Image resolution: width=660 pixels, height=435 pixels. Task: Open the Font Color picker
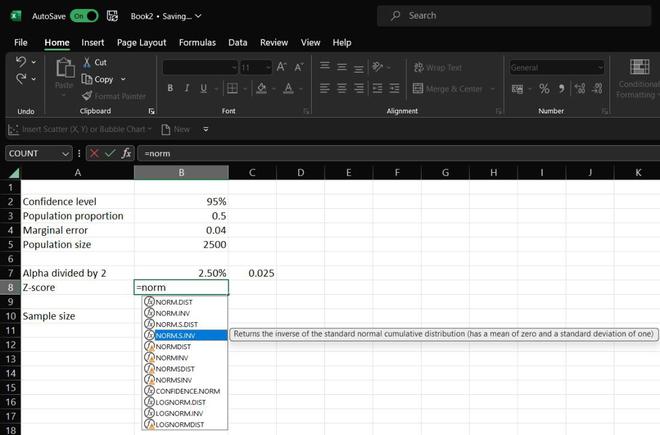tap(287, 88)
